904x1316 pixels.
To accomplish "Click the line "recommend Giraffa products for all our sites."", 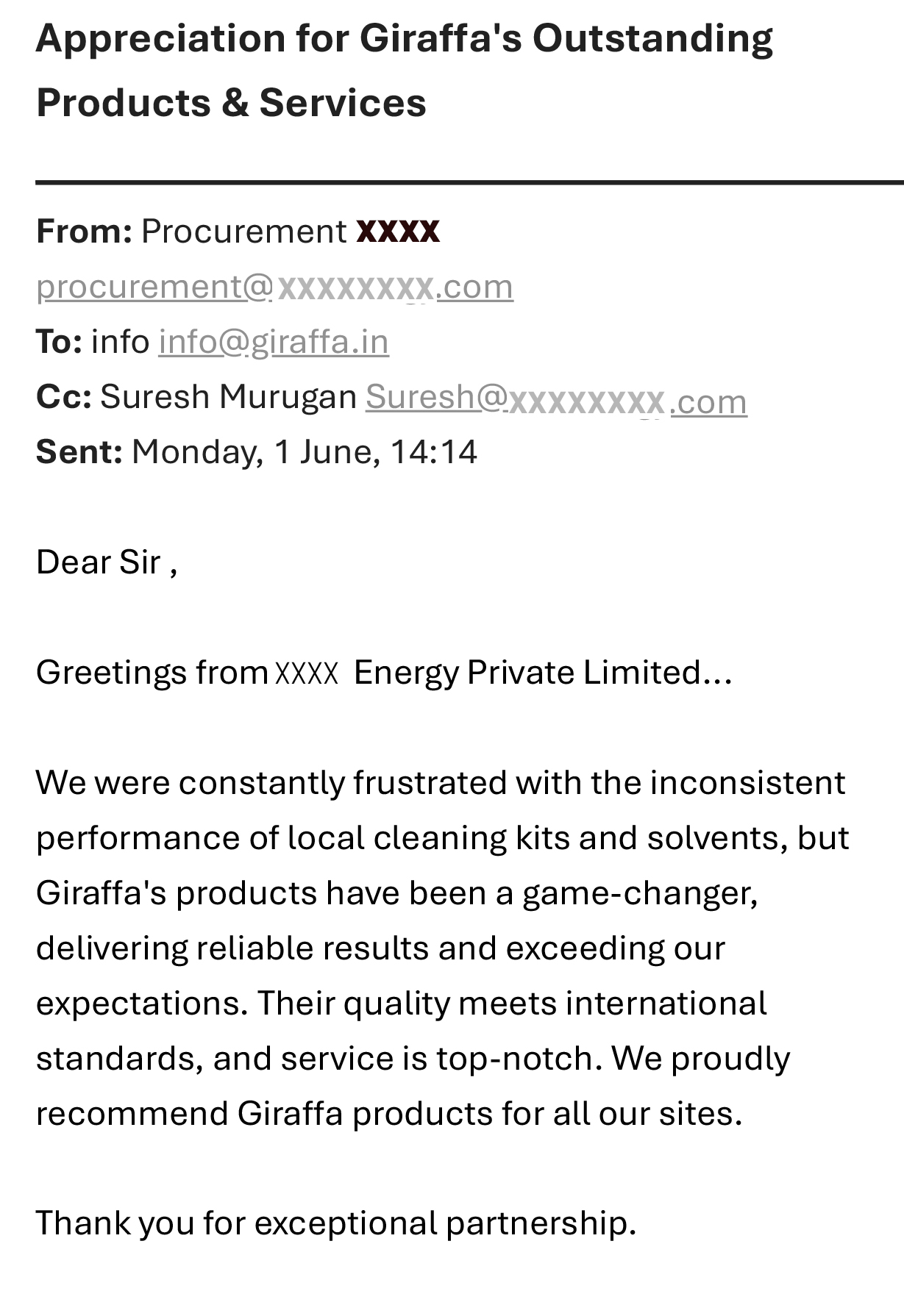I will (x=389, y=1114).
